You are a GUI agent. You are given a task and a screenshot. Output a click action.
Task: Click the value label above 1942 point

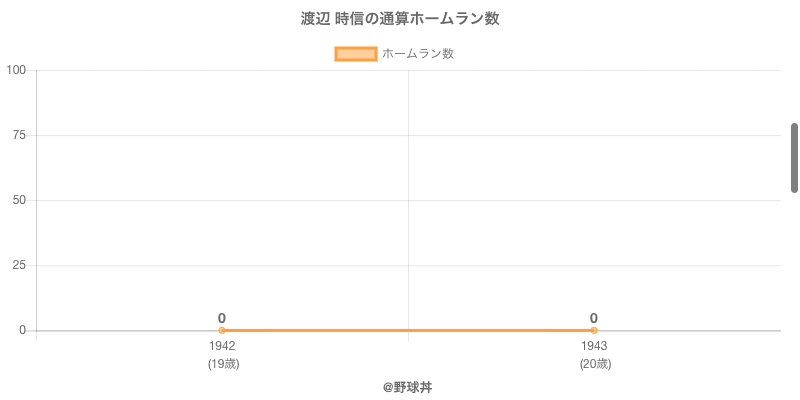click(222, 318)
